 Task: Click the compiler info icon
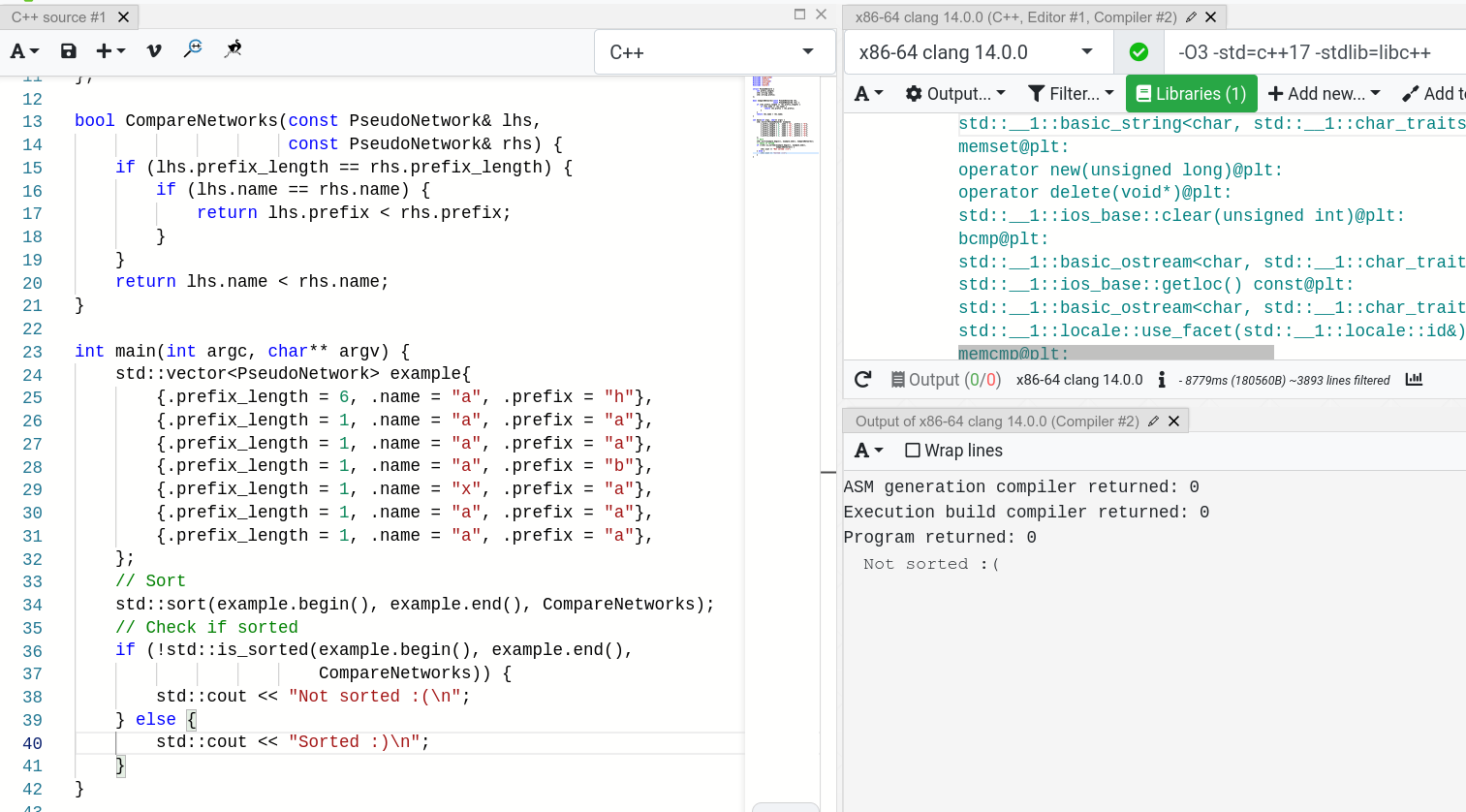coord(1162,380)
